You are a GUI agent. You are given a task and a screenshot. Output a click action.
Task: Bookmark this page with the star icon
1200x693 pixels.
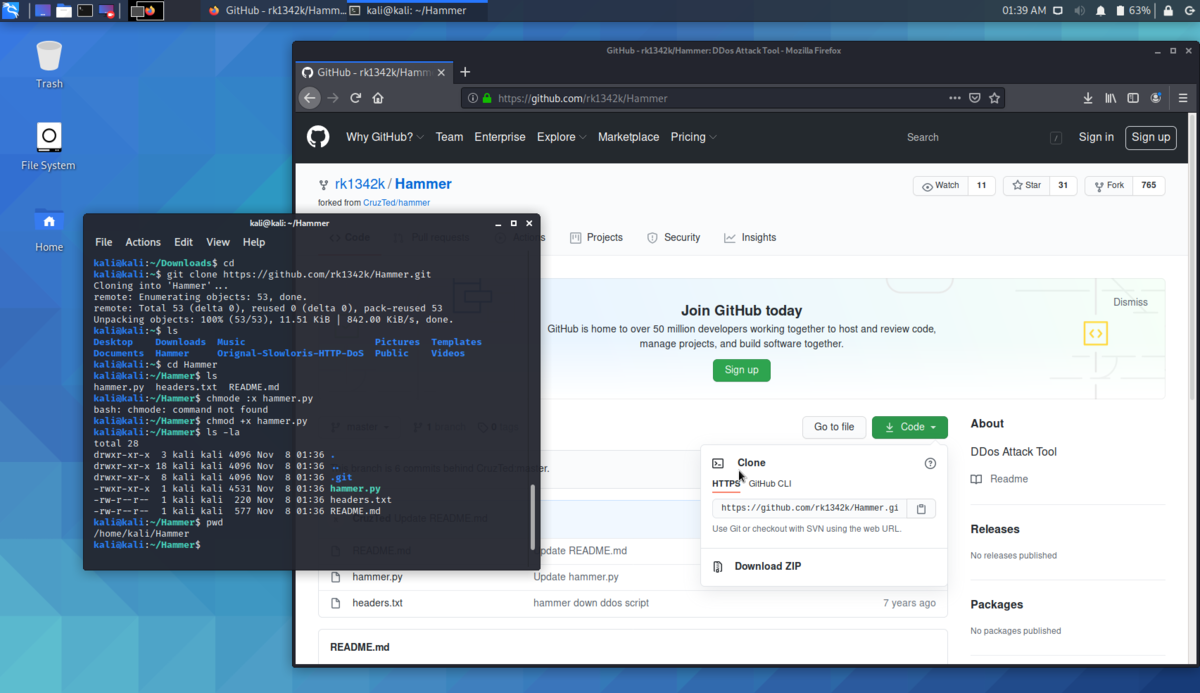point(994,98)
